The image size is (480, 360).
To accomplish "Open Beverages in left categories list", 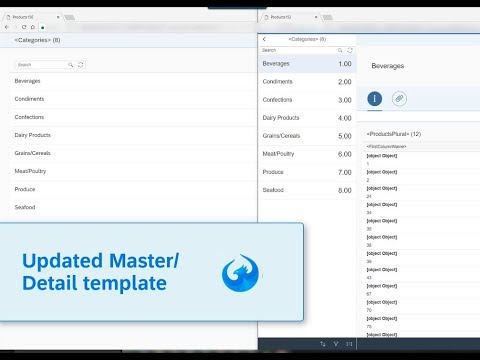I will tap(133, 81).
